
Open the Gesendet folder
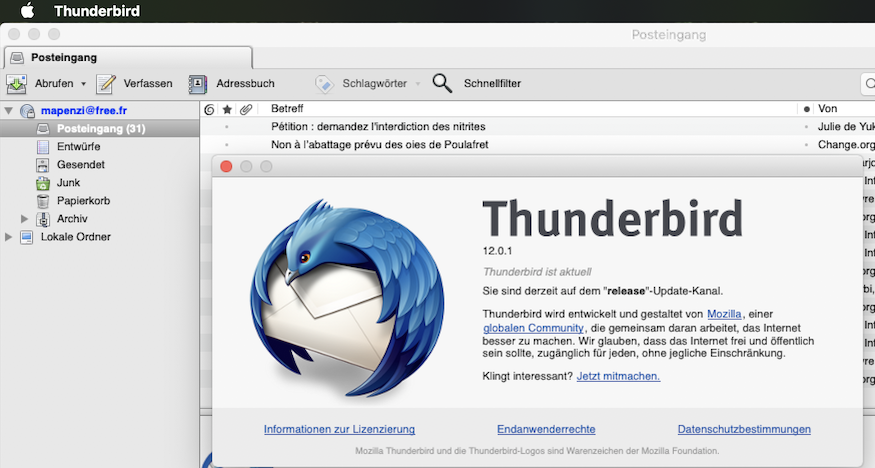coord(81,165)
